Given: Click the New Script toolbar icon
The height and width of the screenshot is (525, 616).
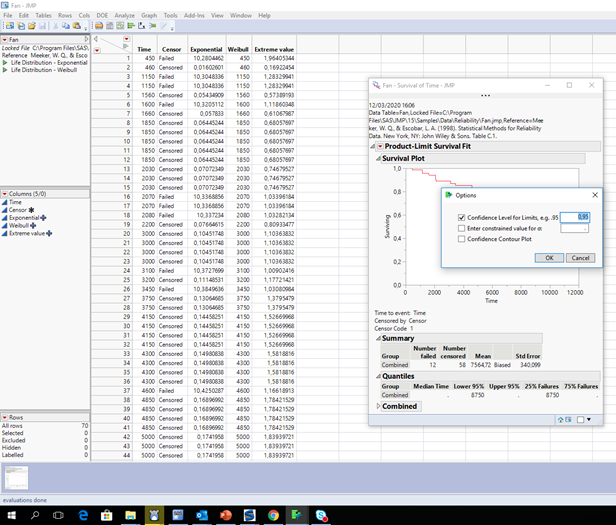Looking at the screenshot, I should [x=21, y=26].
